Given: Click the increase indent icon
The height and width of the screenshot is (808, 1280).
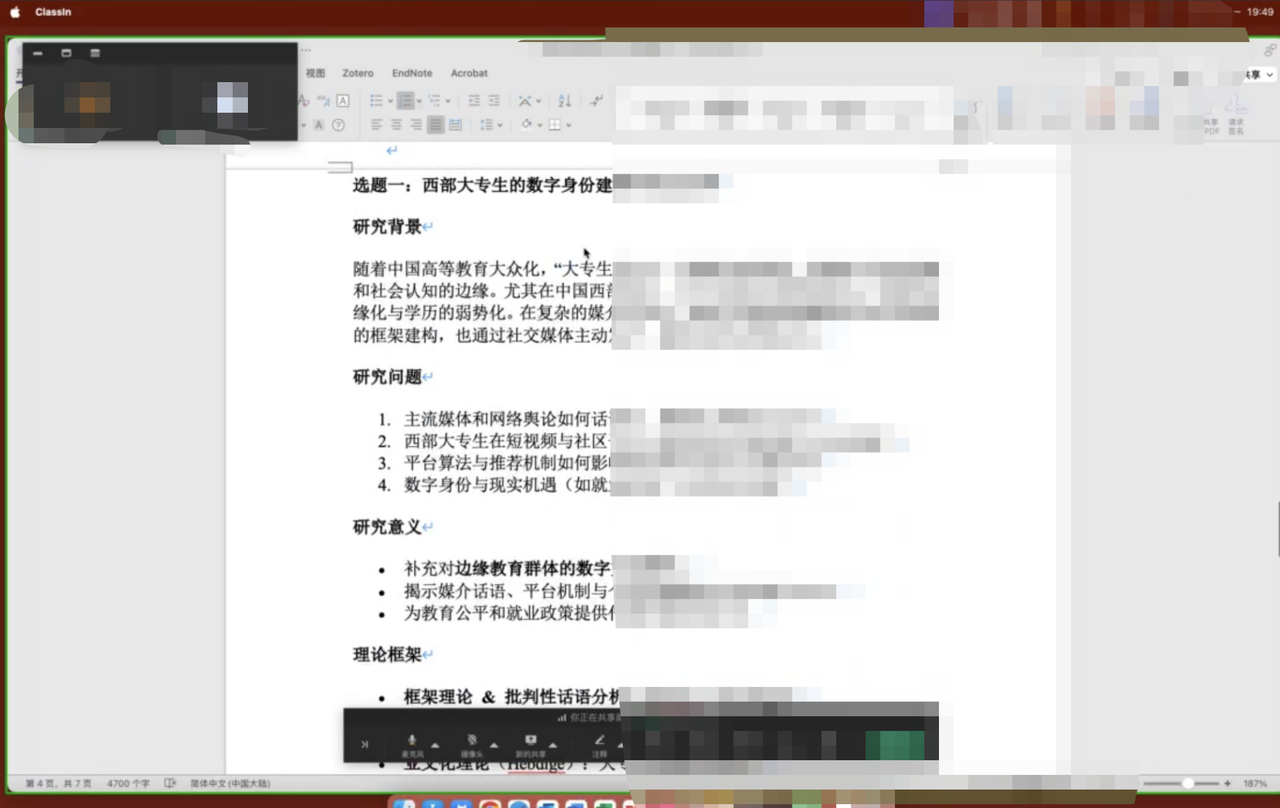Looking at the screenshot, I should pos(494,101).
